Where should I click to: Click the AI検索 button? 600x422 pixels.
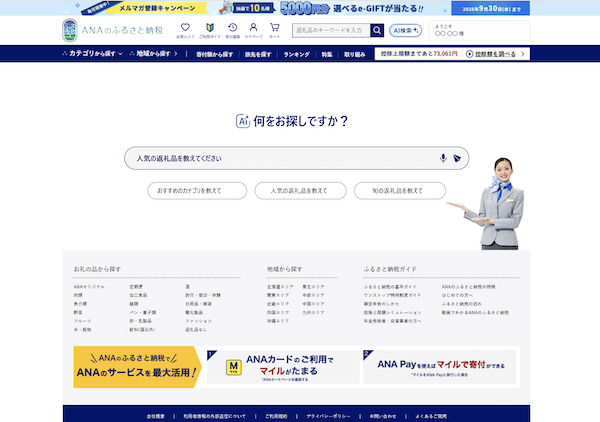406,30
